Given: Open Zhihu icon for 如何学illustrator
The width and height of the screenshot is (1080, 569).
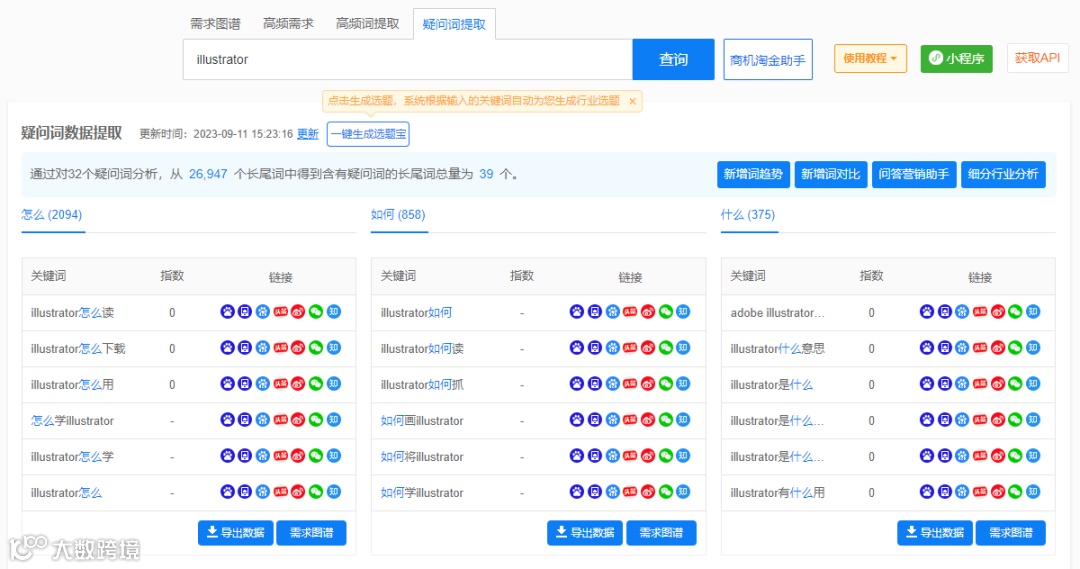Looking at the screenshot, I should pos(683,492).
